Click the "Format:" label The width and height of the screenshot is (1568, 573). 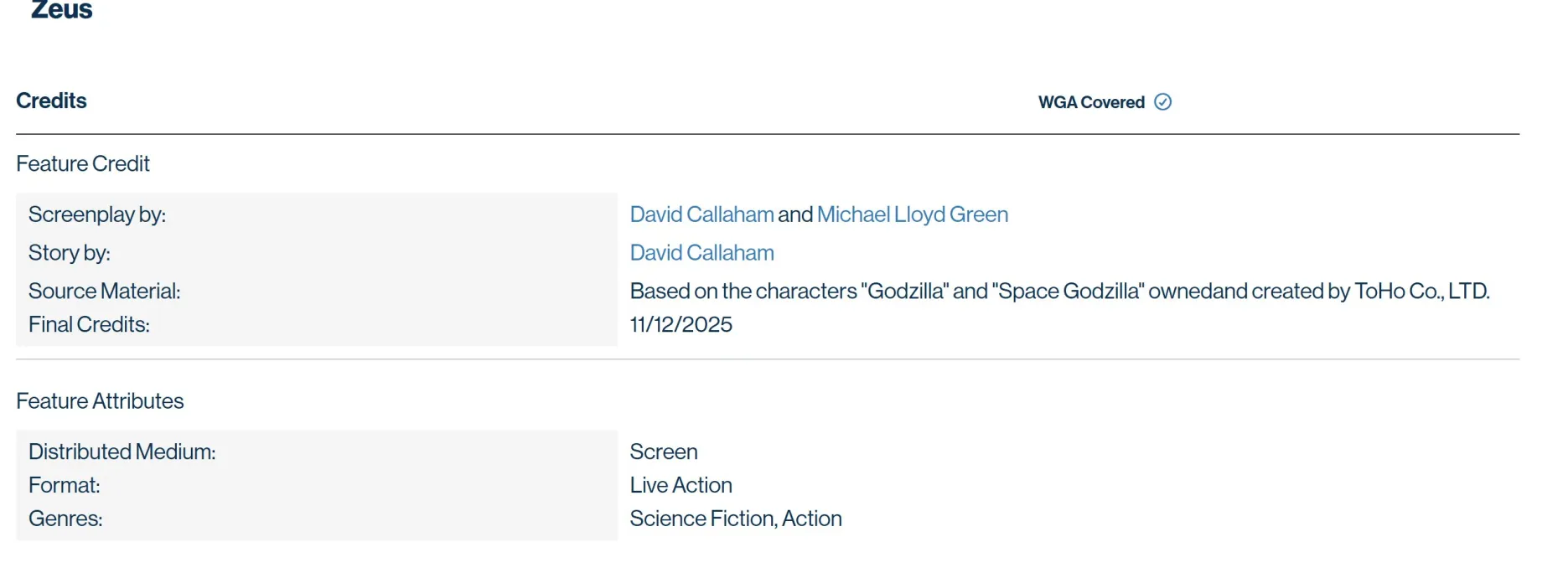click(x=64, y=485)
